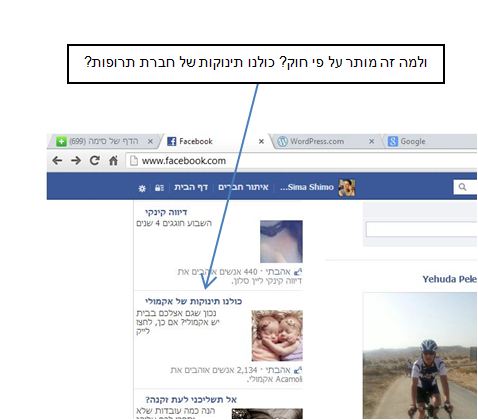This screenshot has height=420, width=478.
Task: Click the Facebook search magnifier icon
Action: click(462, 187)
